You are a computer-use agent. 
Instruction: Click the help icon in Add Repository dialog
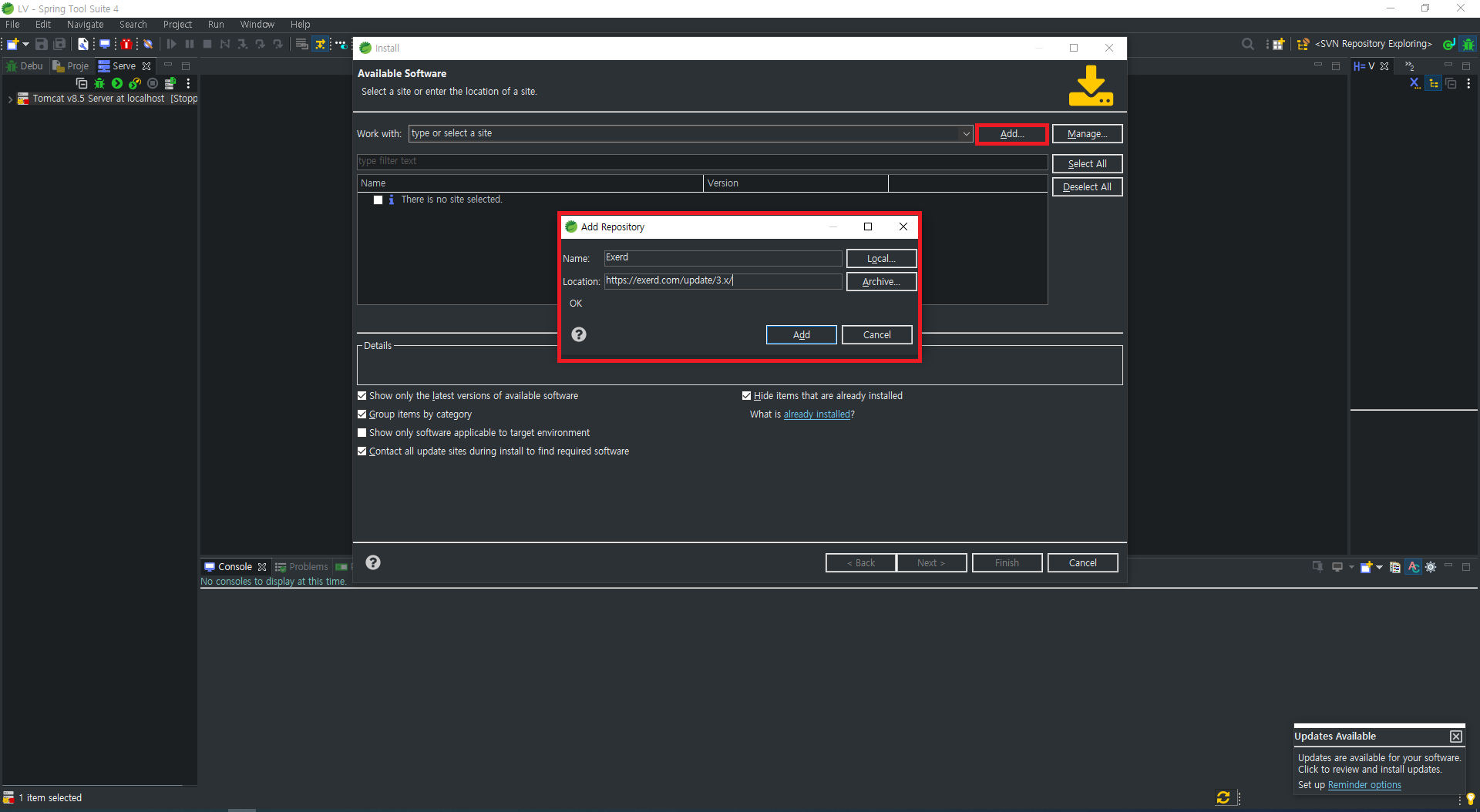[x=579, y=334]
